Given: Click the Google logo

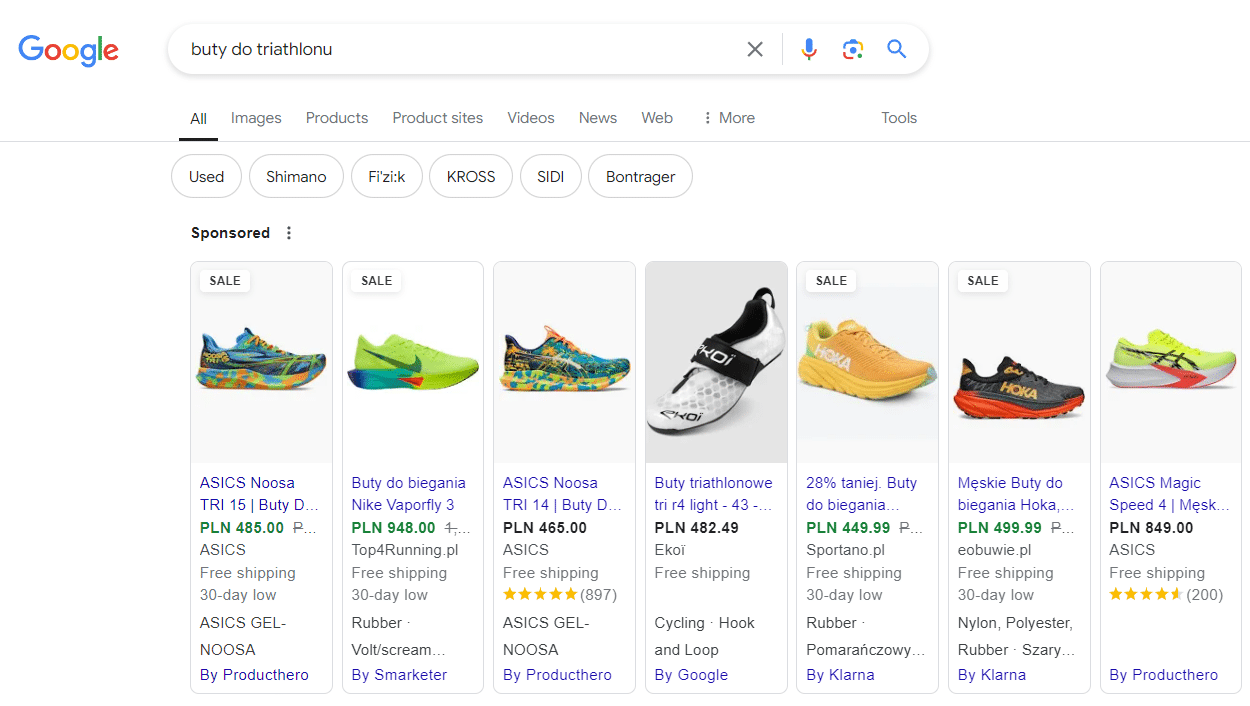Looking at the screenshot, I should pyautogui.click(x=68, y=49).
